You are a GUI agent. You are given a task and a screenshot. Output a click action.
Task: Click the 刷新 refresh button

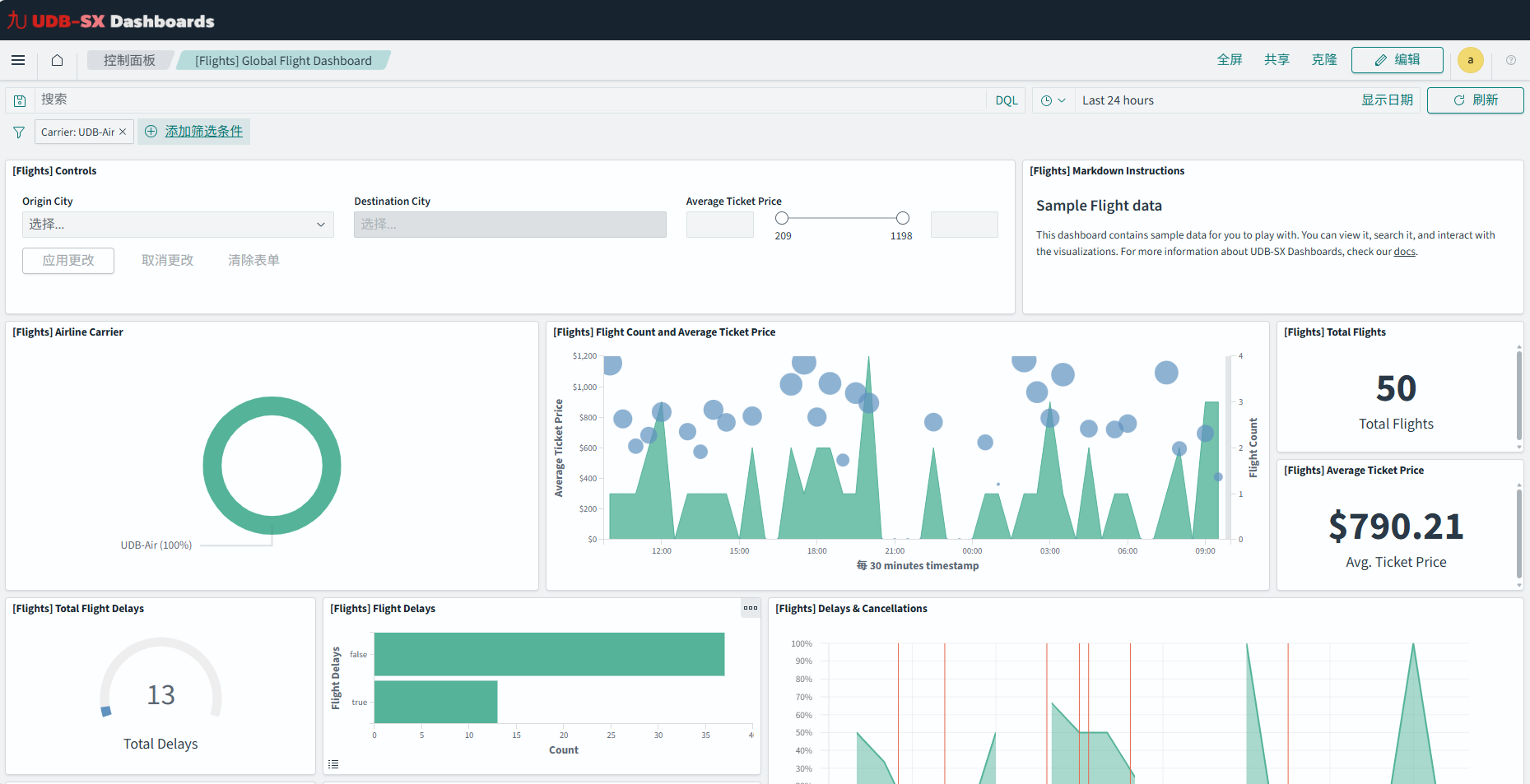coord(1475,100)
